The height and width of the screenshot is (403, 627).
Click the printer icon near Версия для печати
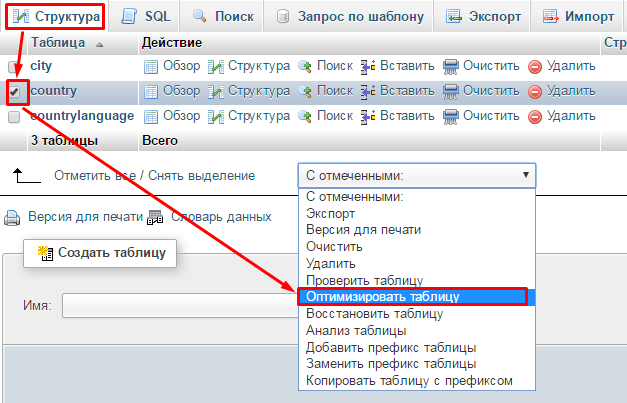12,218
